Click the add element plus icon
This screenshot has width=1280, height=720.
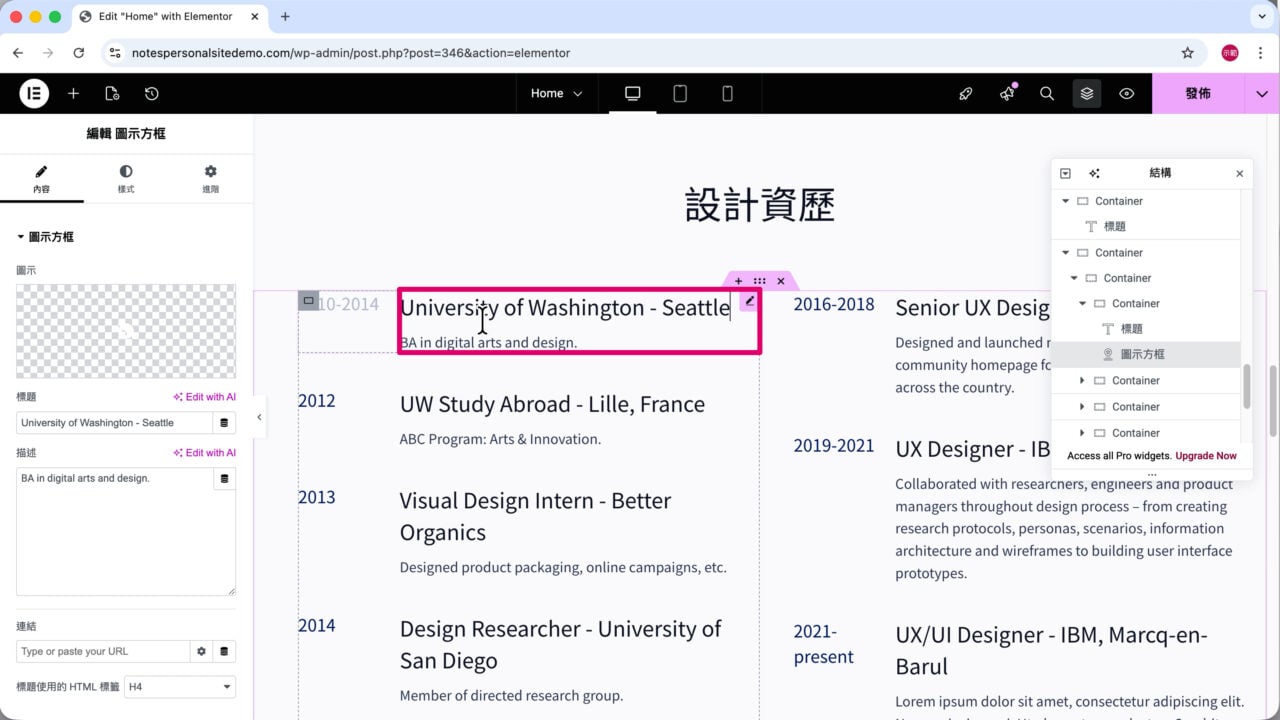click(73, 93)
